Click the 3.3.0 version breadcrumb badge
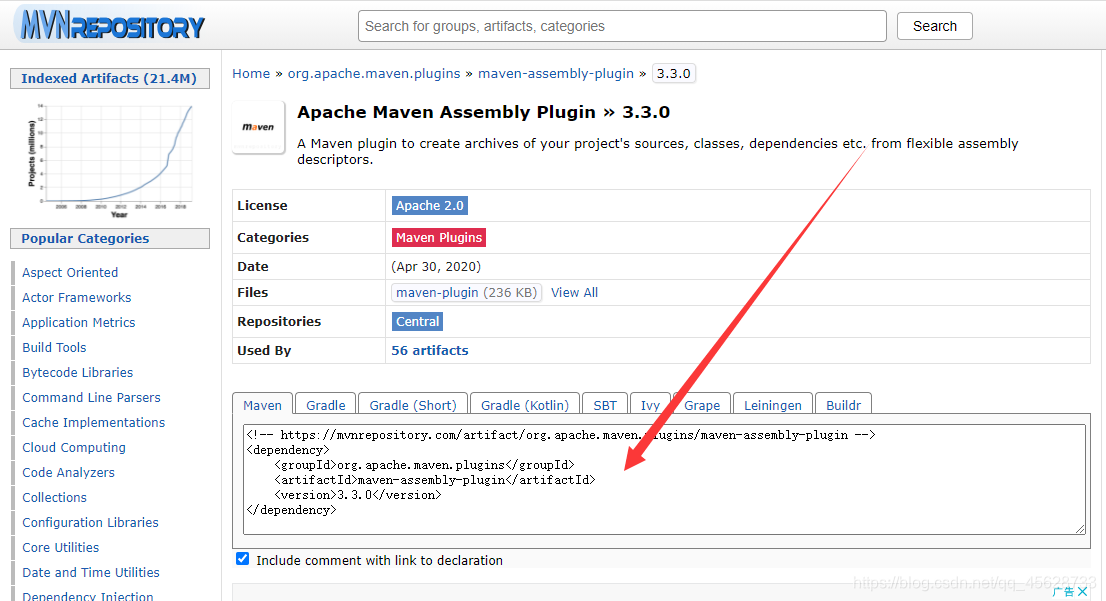This screenshot has width=1106, height=601. 674,73
